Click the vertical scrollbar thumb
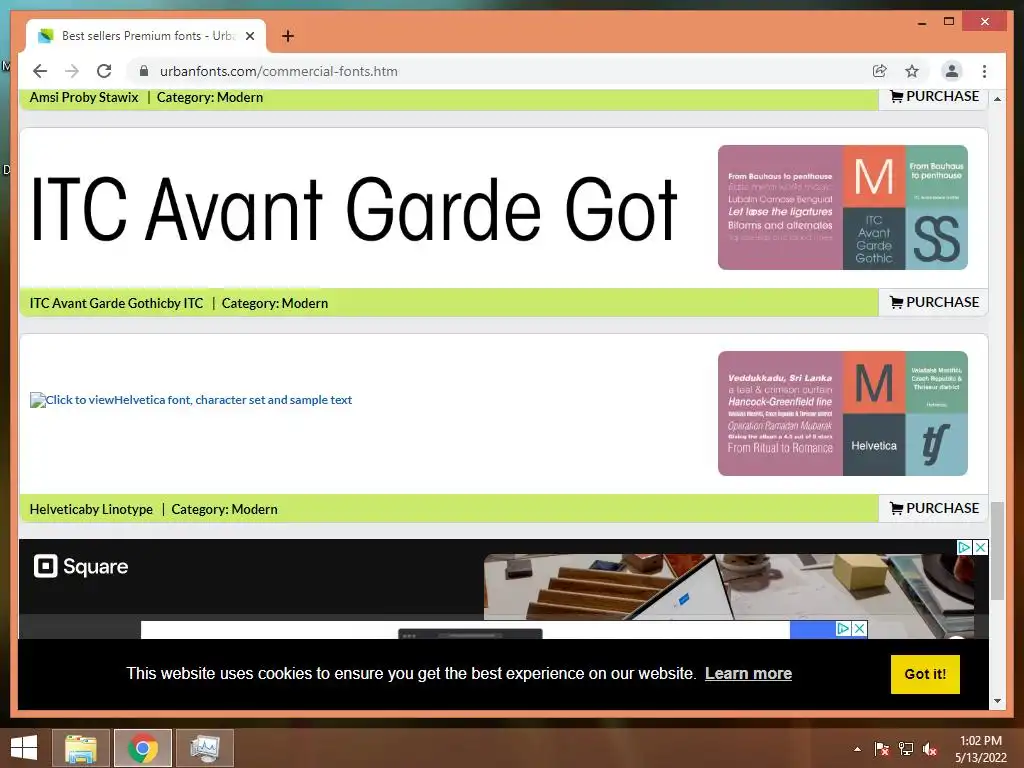The width and height of the screenshot is (1024, 768). coord(997,551)
